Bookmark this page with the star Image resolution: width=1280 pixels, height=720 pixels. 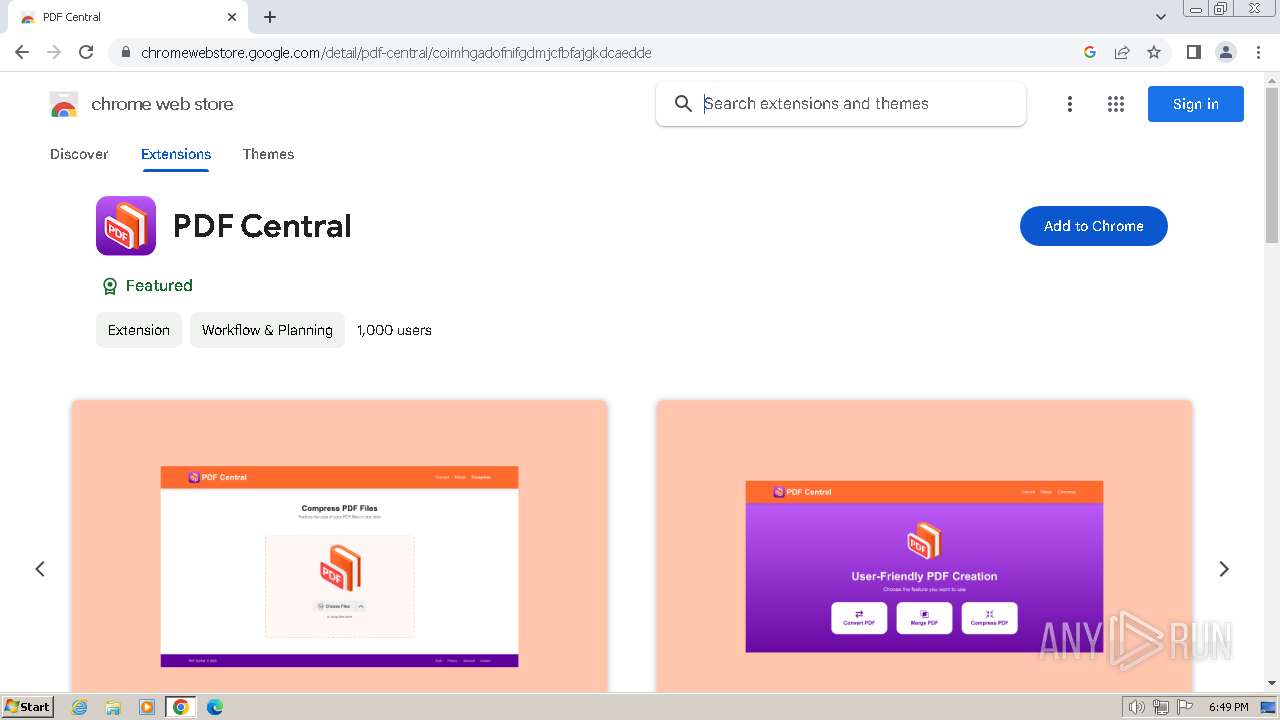tap(1154, 52)
